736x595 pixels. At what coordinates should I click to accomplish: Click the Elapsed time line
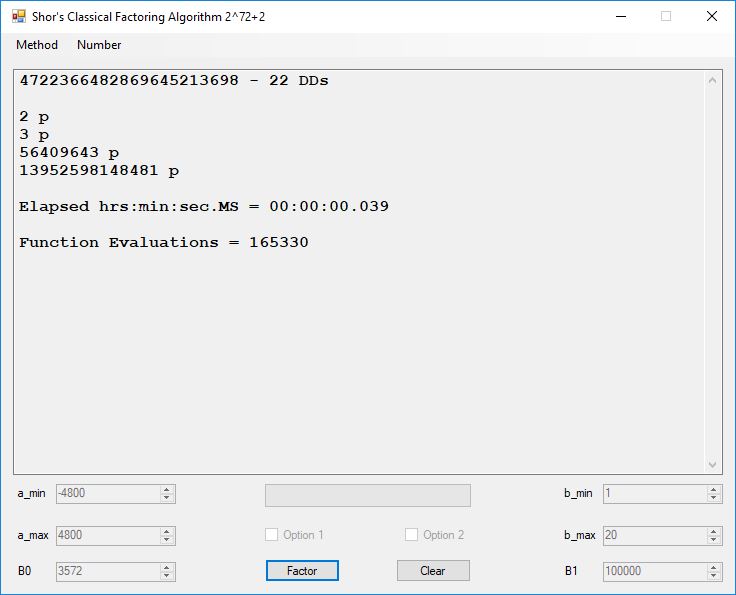(x=204, y=206)
